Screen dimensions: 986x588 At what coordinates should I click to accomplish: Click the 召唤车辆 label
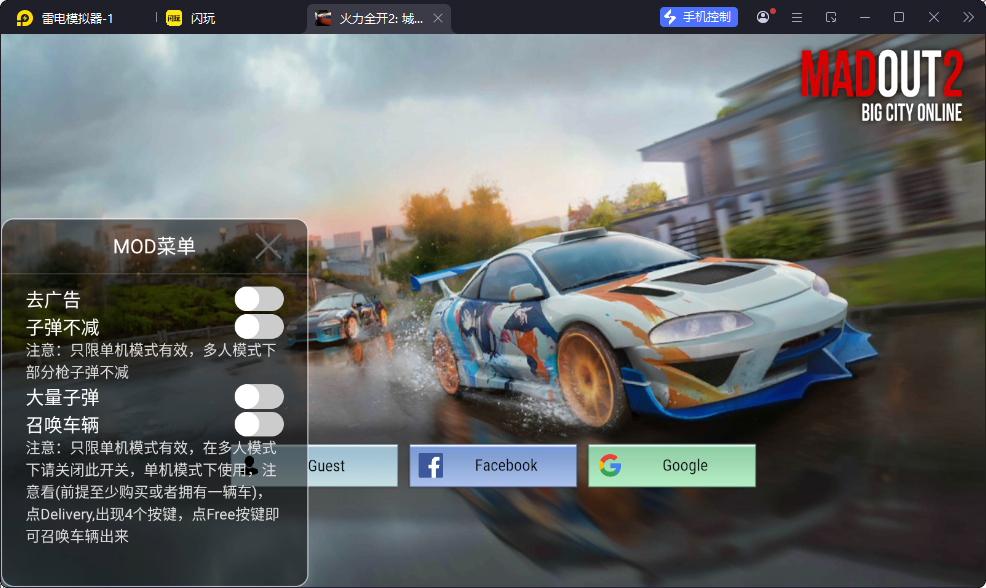coord(62,425)
